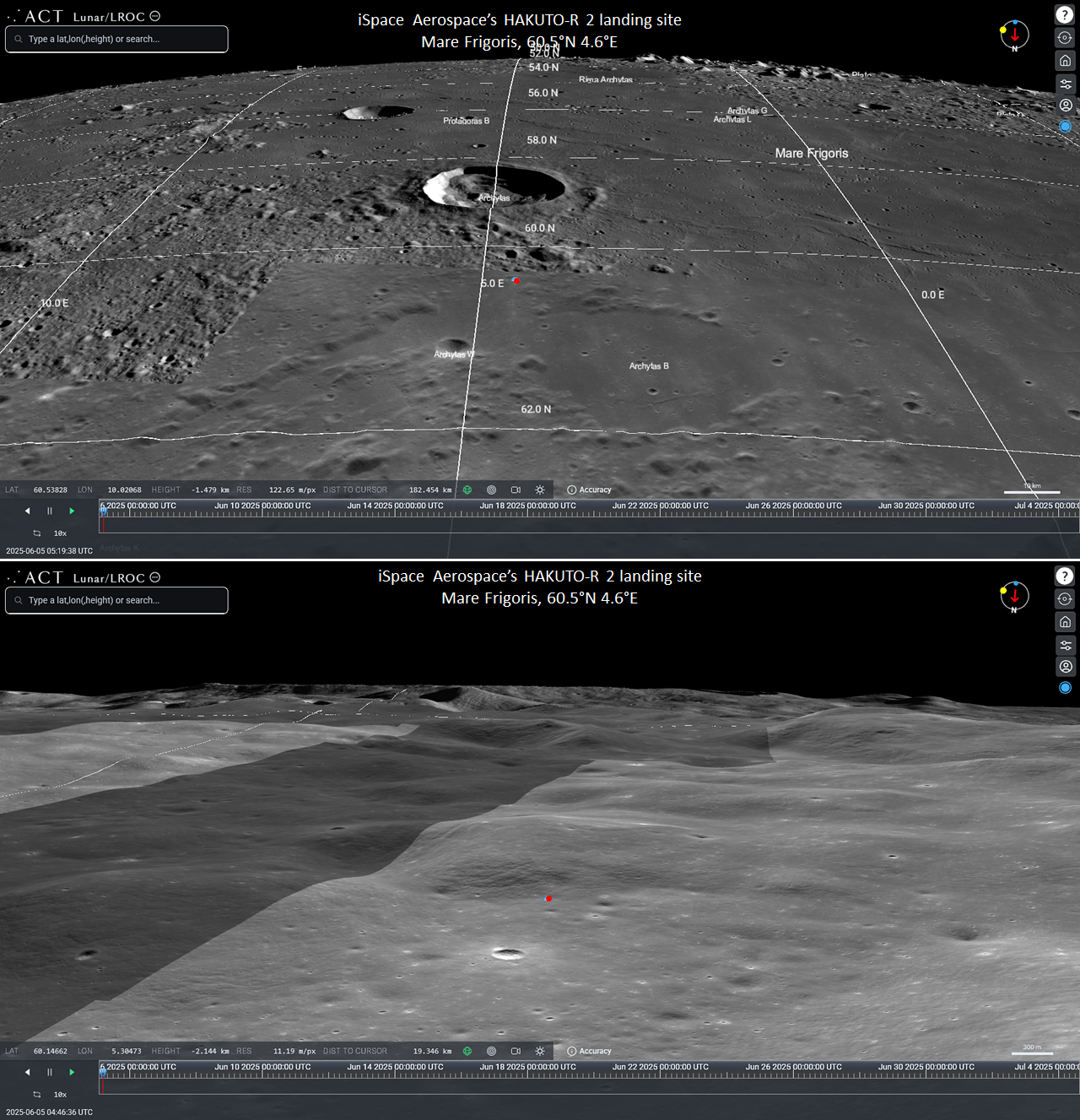Screen dimensions: 1080x1120
Task: Toggle the green globe icon in bottom status bar
Action: click(467, 1051)
